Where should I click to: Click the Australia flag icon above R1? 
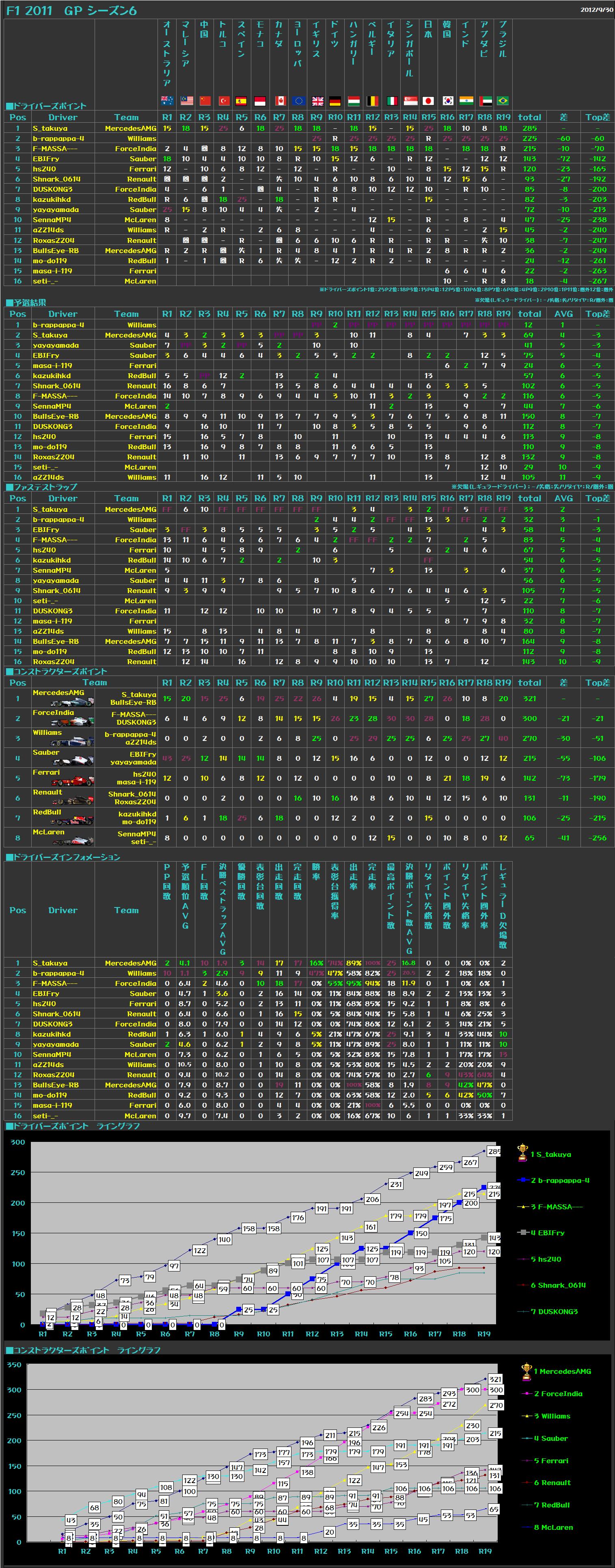pos(167,100)
